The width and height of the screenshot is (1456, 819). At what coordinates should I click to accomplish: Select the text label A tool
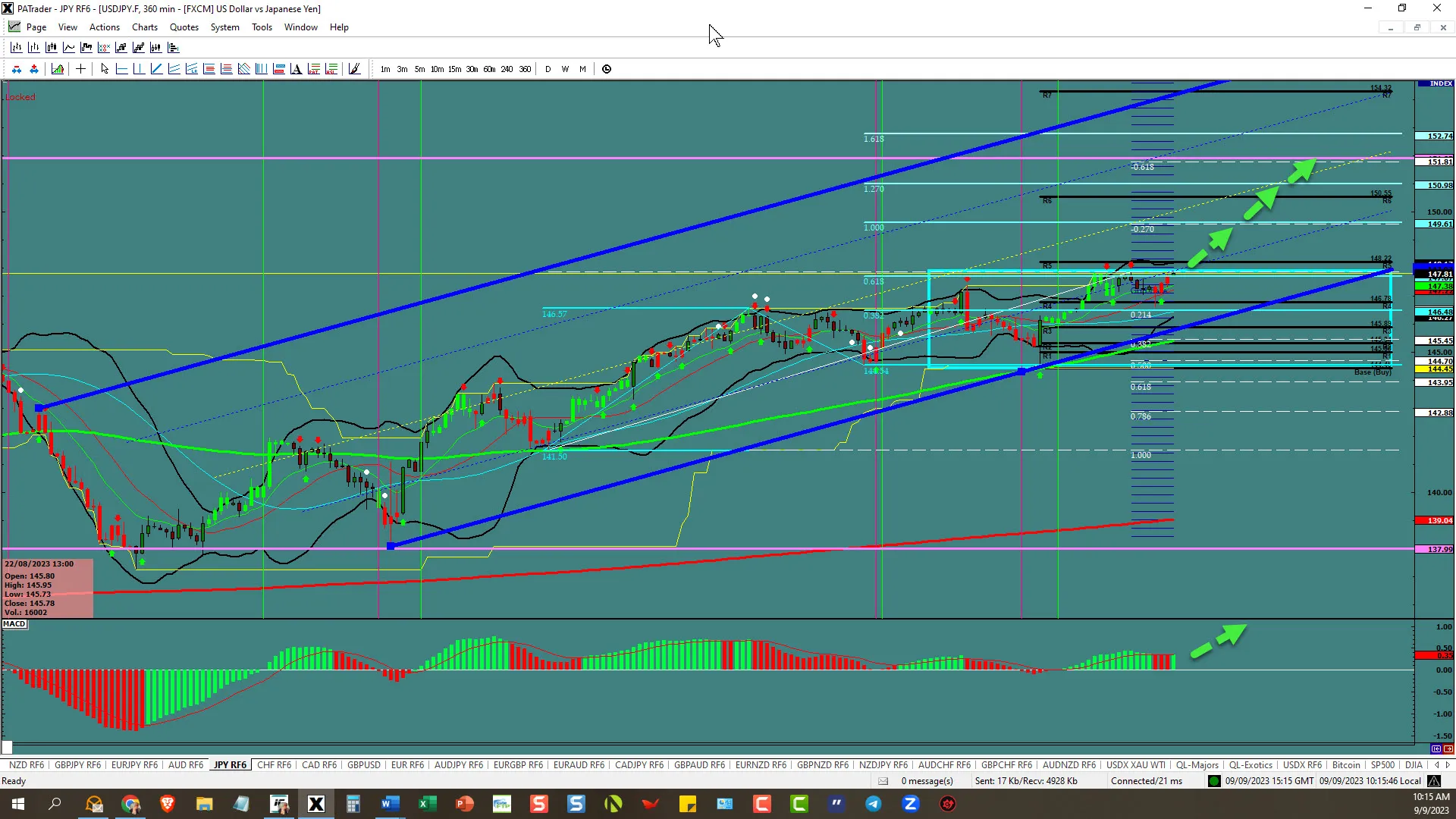click(296, 69)
